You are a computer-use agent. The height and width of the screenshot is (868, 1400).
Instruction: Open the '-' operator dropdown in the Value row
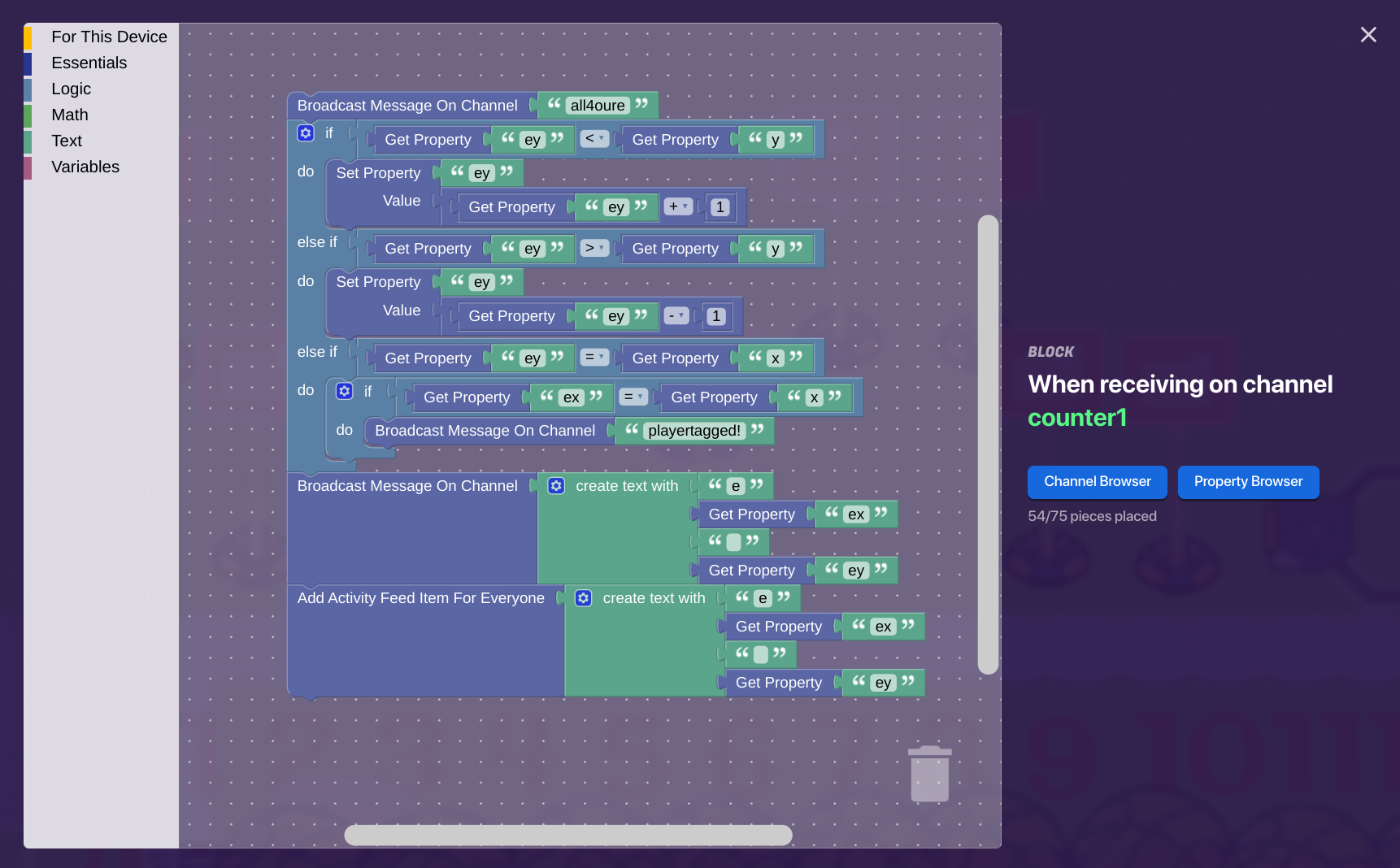676,315
